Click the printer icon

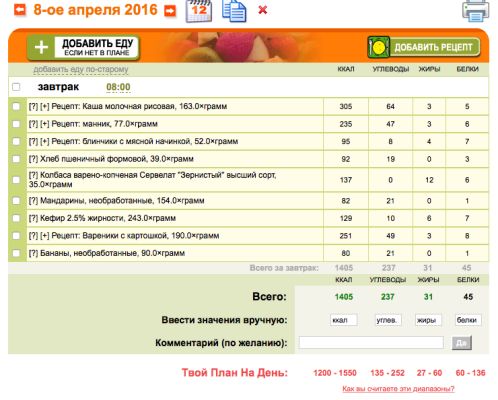click(x=476, y=11)
